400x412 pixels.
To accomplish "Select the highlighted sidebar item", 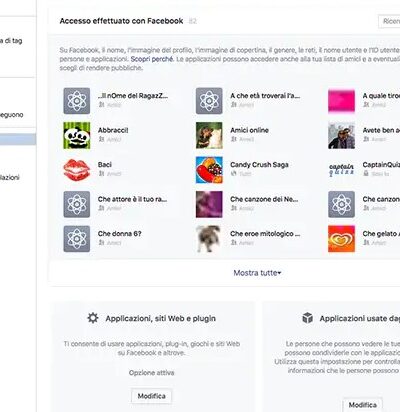I will tap(18, 139).
